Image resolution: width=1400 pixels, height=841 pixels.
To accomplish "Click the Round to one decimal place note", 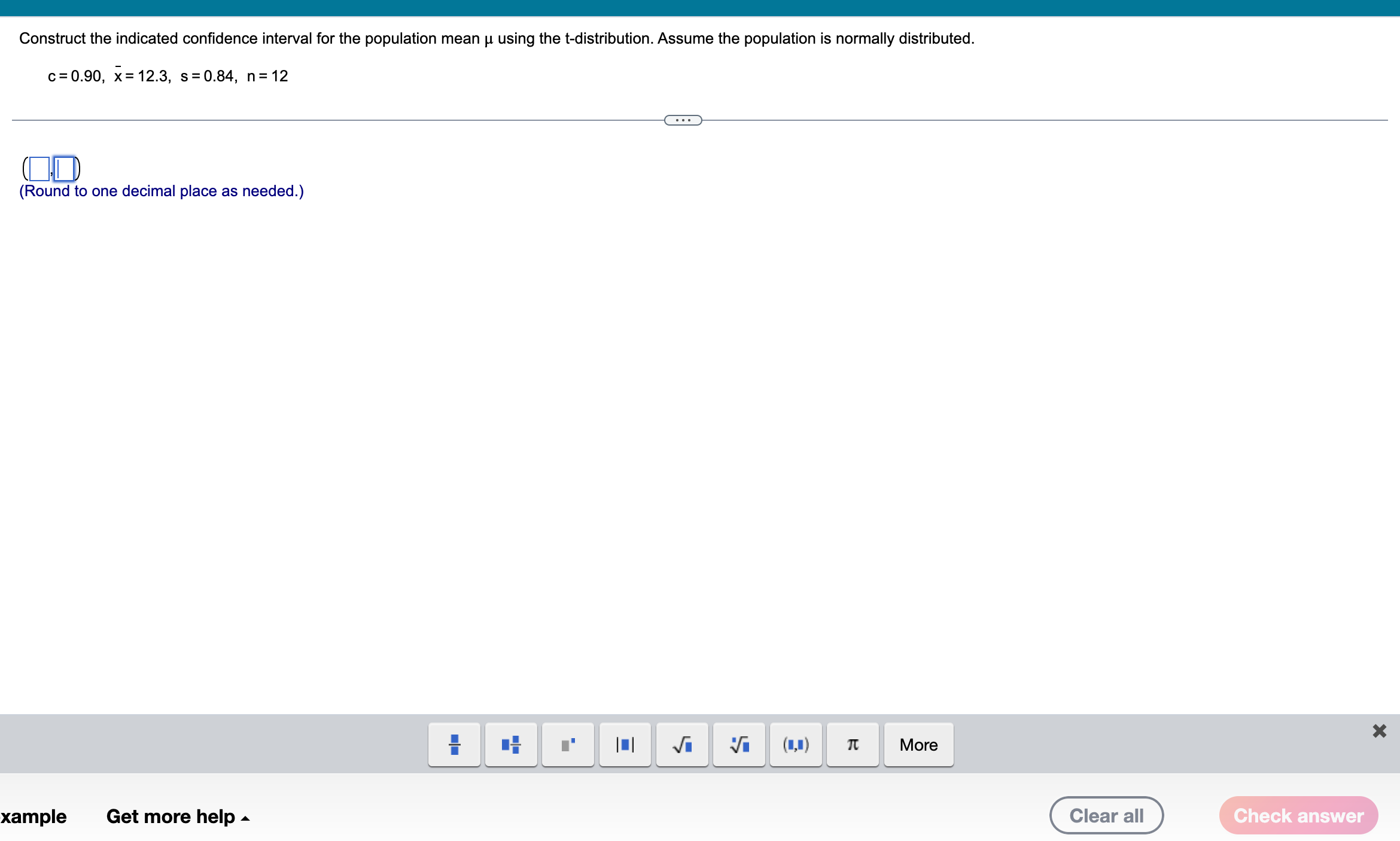I will (x=160, y=191).
